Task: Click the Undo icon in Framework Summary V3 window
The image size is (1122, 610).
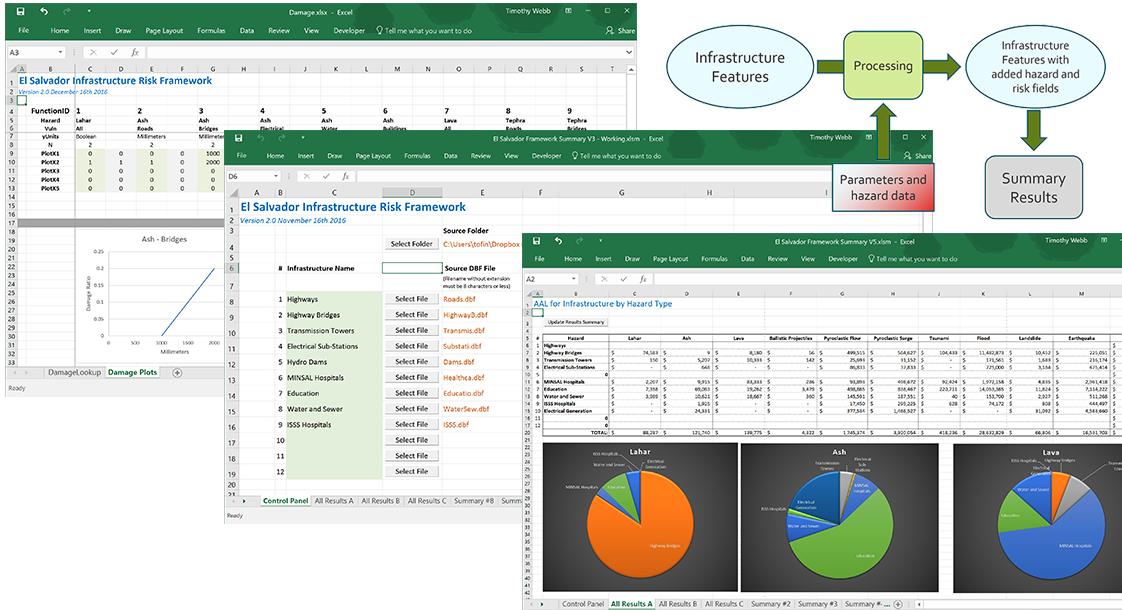Action: point(260,137)
